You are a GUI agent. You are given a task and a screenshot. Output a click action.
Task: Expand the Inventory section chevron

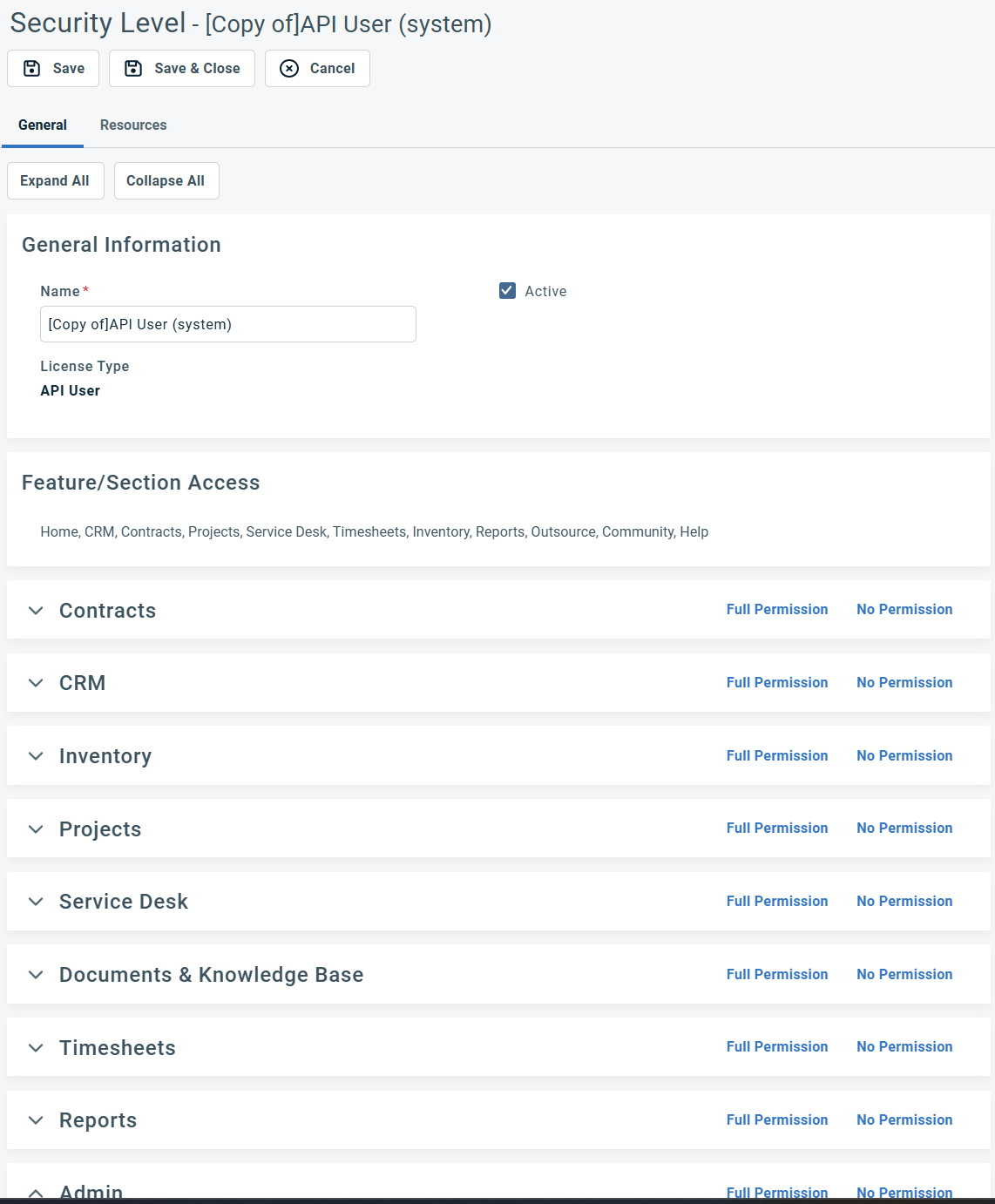[36, 756]
